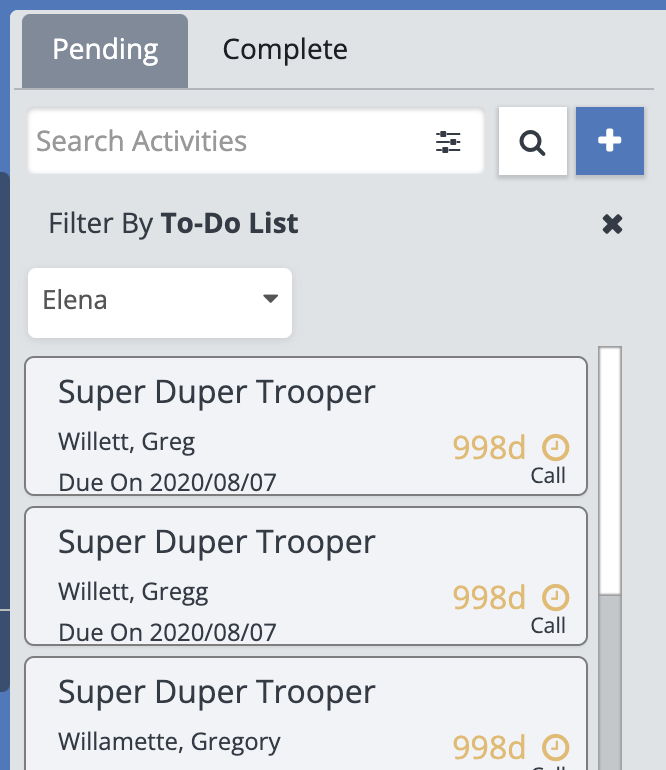Open the search filter sliders icon
666x770 pixels.
[448, 142]
